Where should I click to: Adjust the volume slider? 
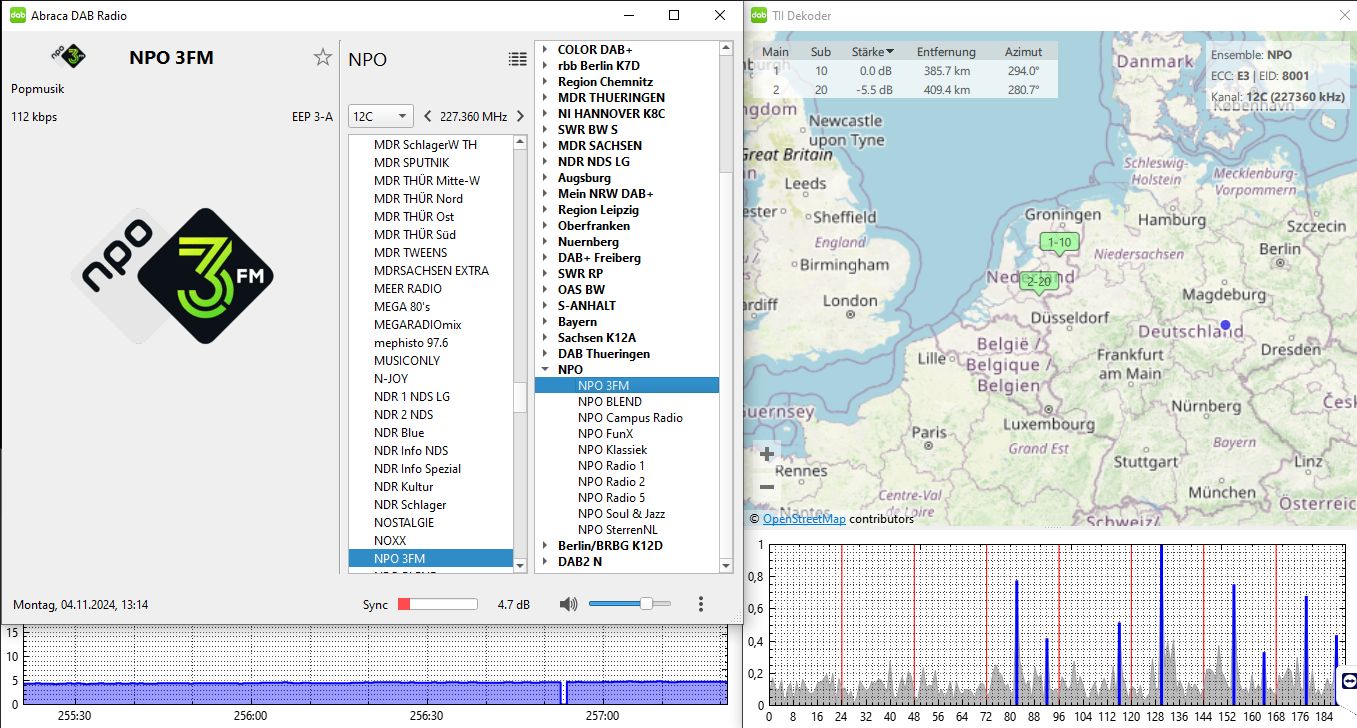tap(646, 604)
